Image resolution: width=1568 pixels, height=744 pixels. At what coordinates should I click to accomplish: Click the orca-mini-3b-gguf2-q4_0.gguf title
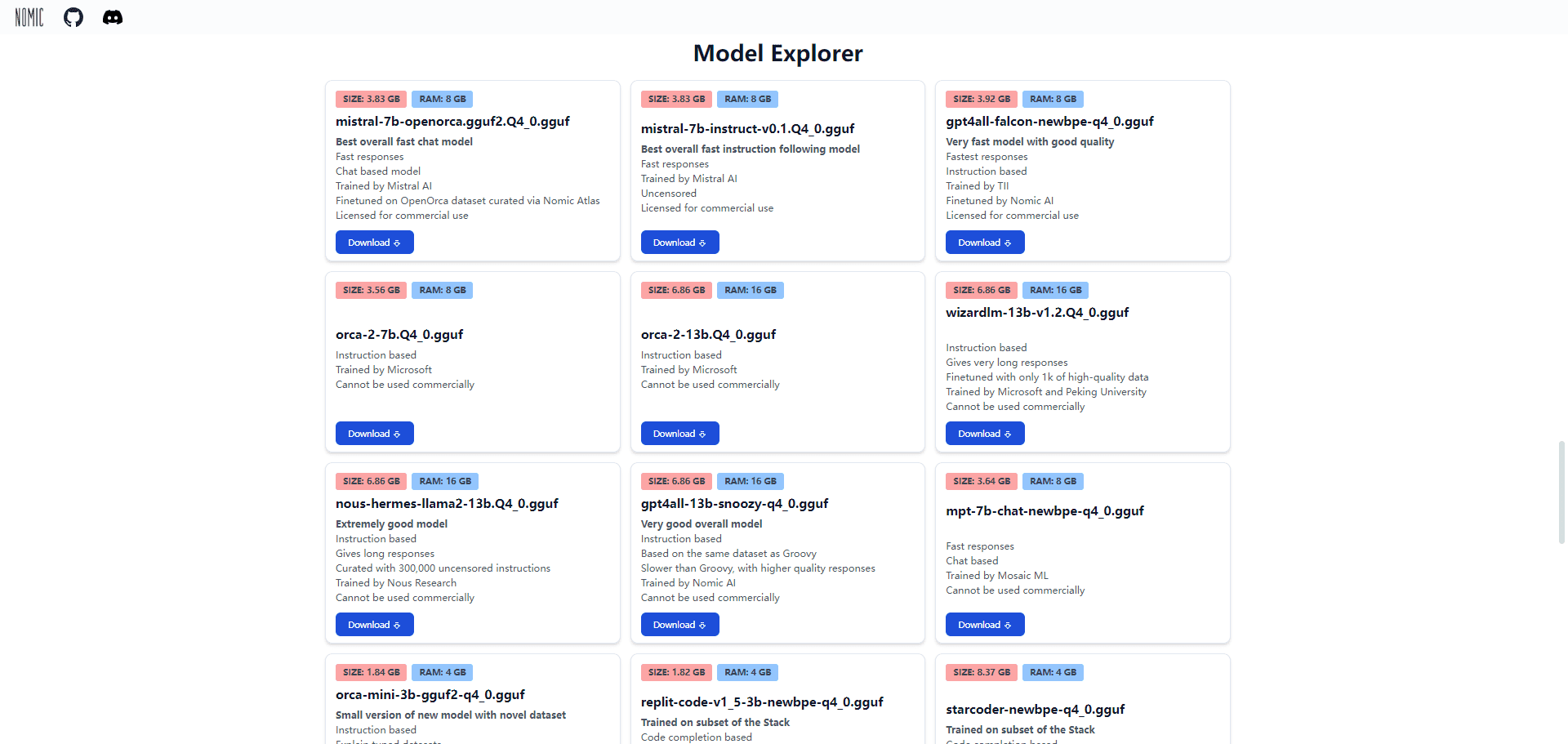[430, 695]
